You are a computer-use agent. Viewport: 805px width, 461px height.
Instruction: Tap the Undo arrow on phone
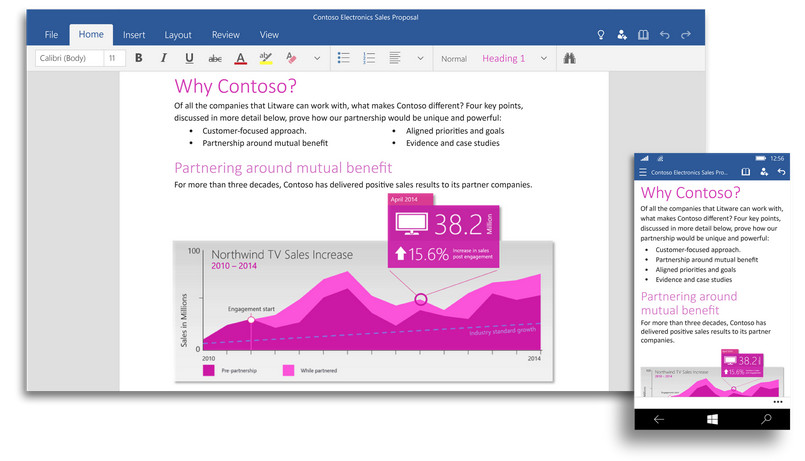point(781,172)
